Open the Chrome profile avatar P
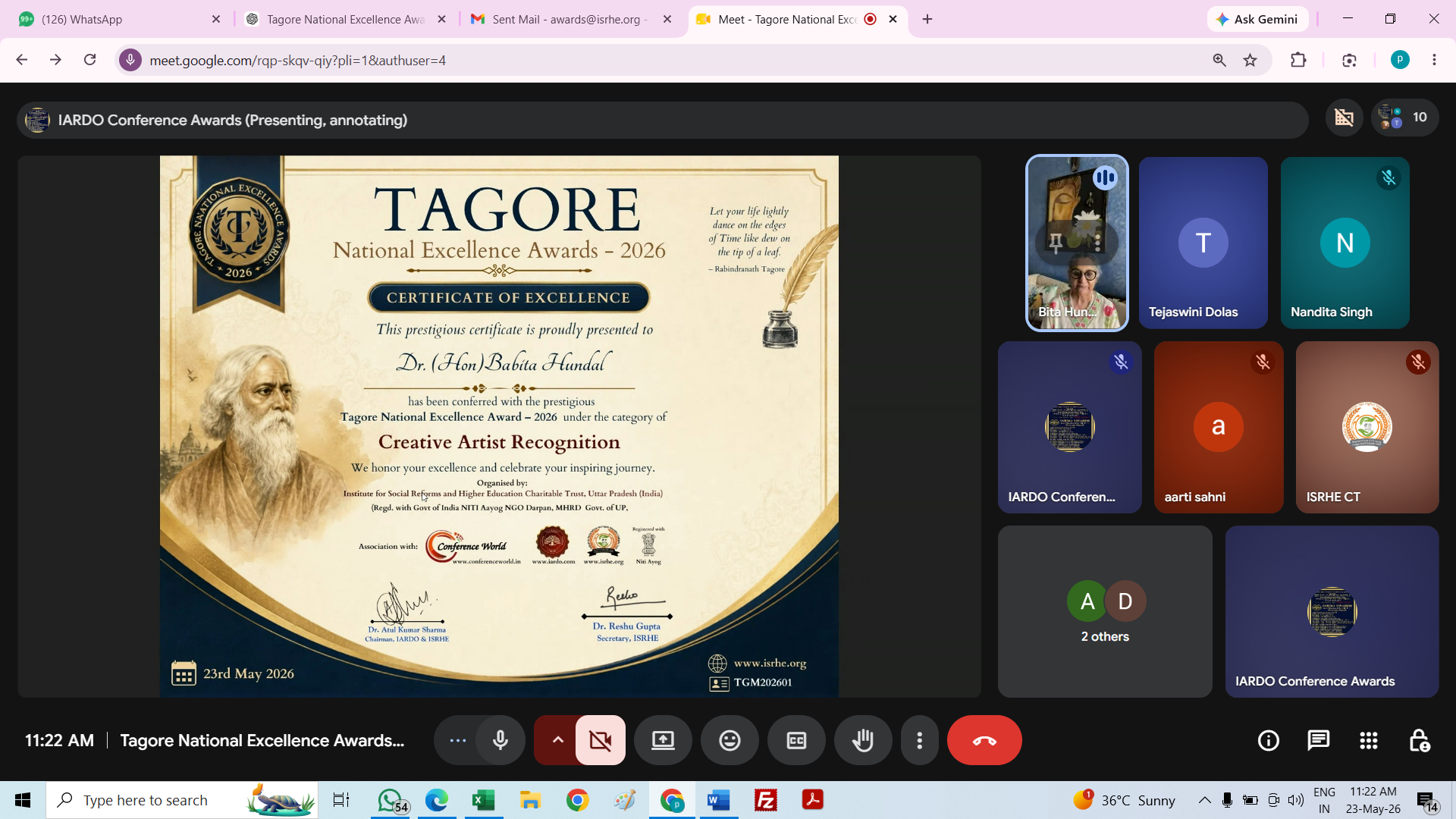Viewport: 1456px width, 819px height. (x=1400, y=60)
